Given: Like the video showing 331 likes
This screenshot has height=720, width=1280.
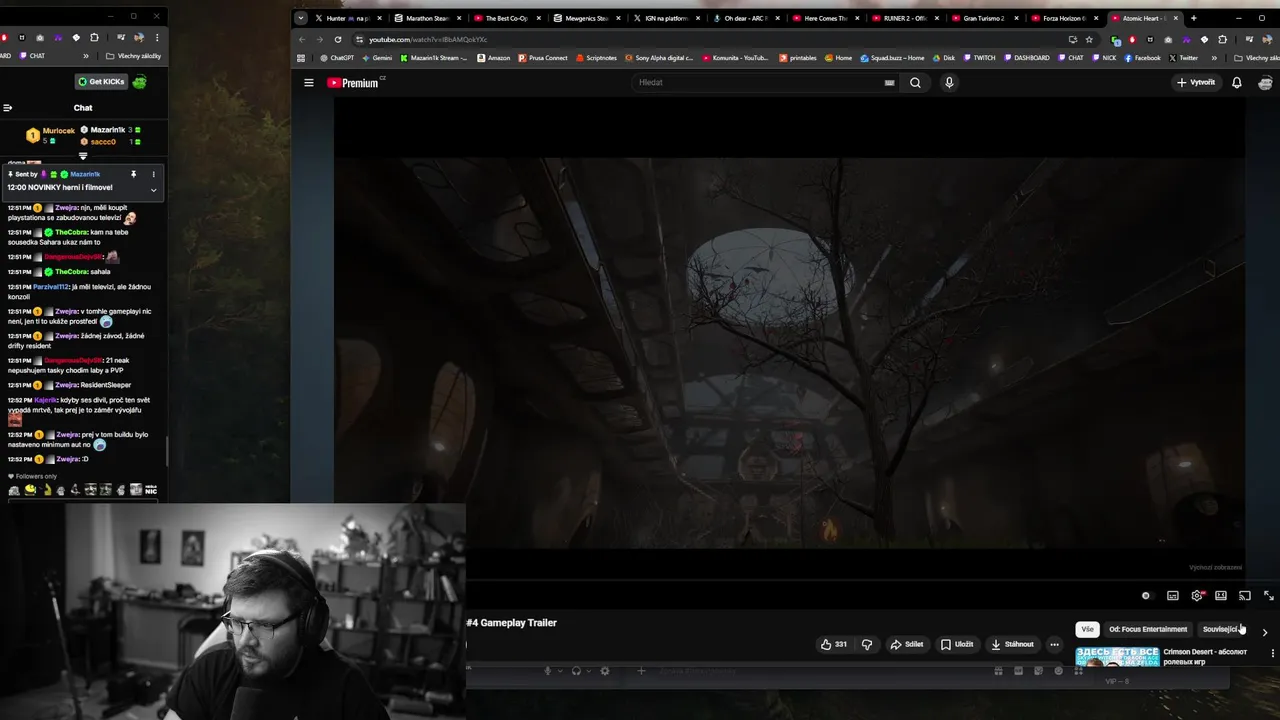Looking at the screenshot, I should coord(834,644).
